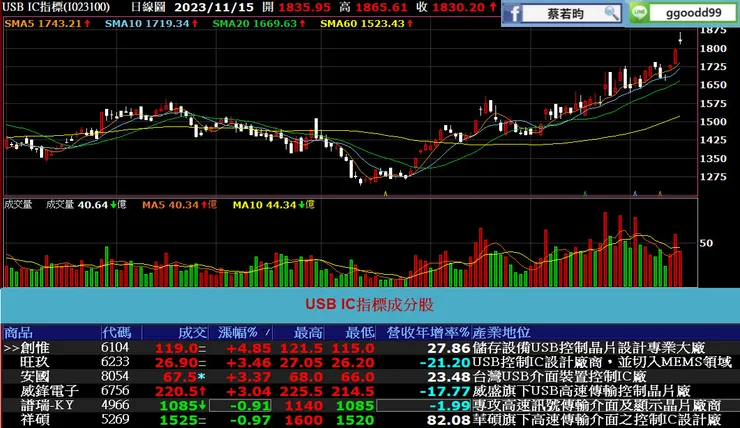Click the -17.77 revenue growth value
The image size is (740, 428).
click(445, 392)
